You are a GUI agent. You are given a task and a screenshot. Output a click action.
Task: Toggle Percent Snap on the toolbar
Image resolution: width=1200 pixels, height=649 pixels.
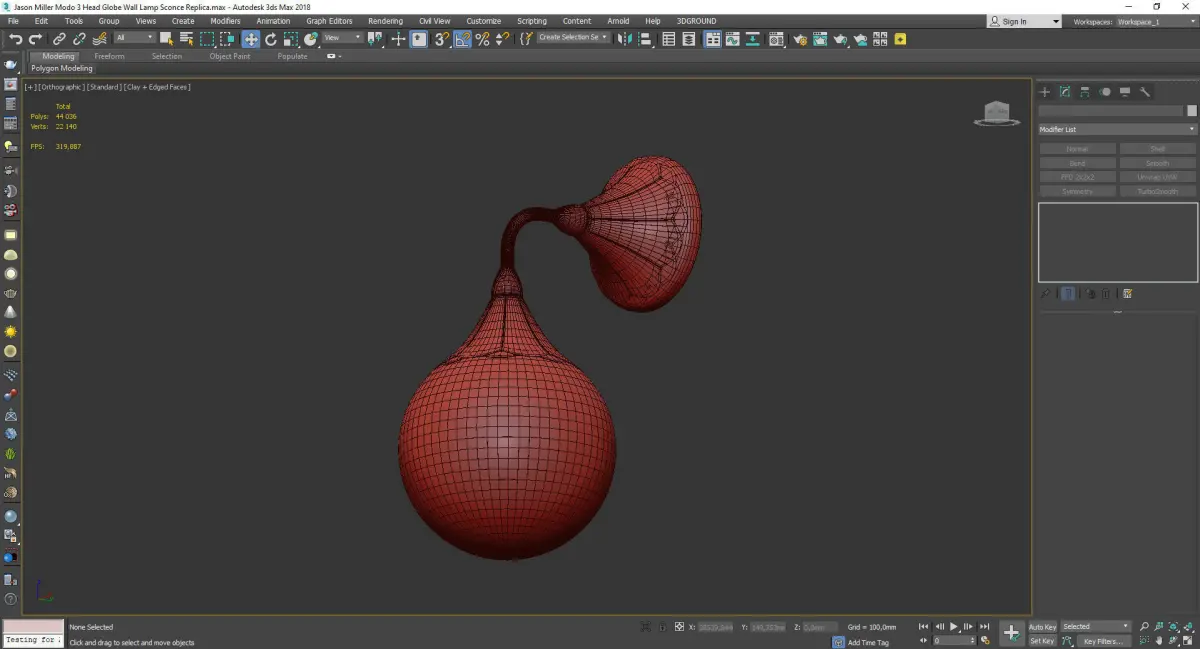[x=482, y=39]
